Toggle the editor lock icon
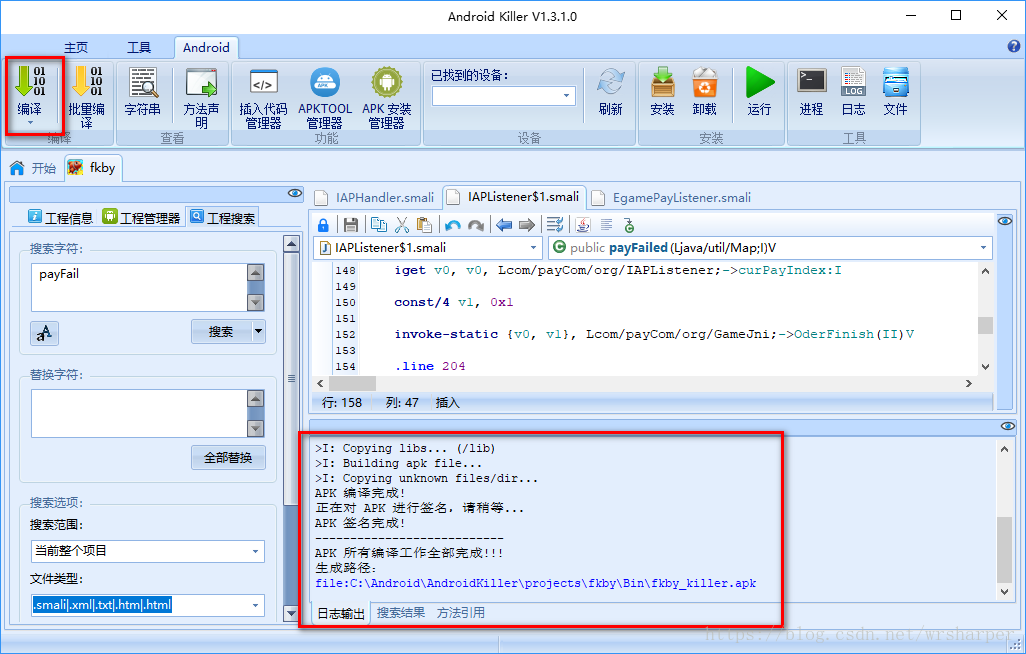The image size is (1026, 654). tap(323, 225)
